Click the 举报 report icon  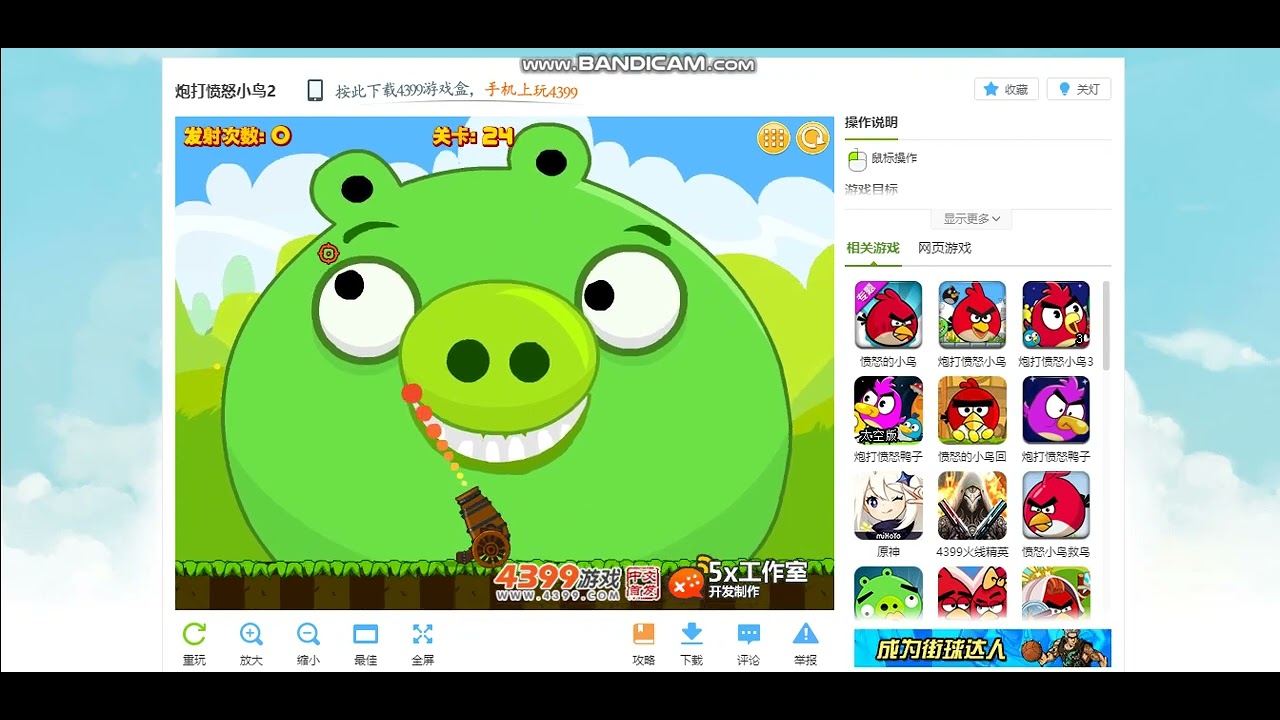click(x=805, y=633)
